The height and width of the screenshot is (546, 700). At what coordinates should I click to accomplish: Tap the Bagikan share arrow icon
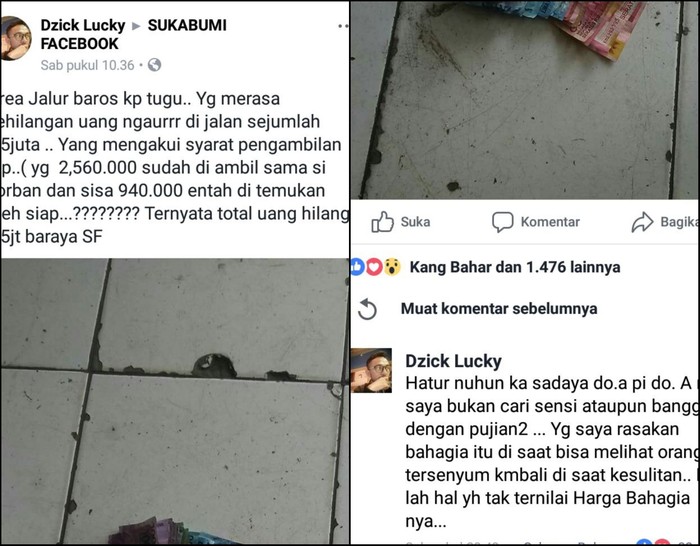(x=642, y=222)
